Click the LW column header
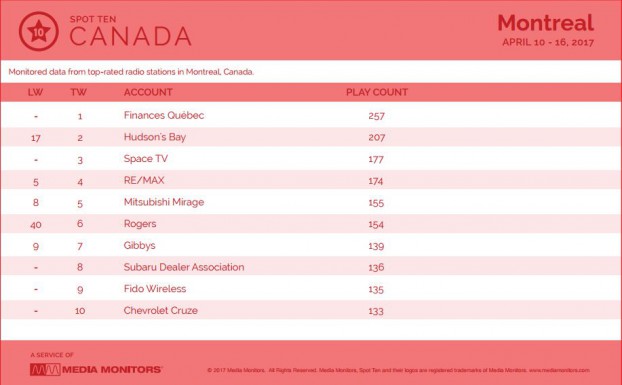622x385 pixels. pos(35,92)
